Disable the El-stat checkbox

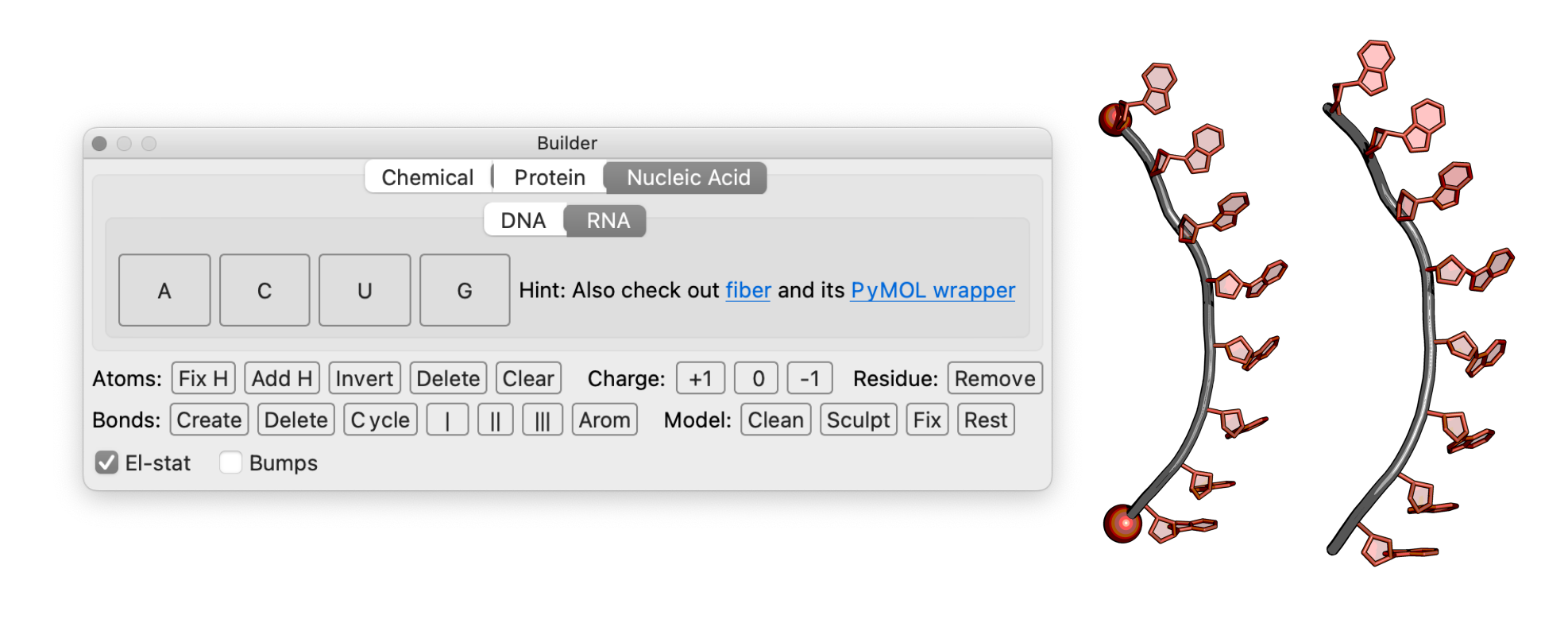[x=106, y=462]
